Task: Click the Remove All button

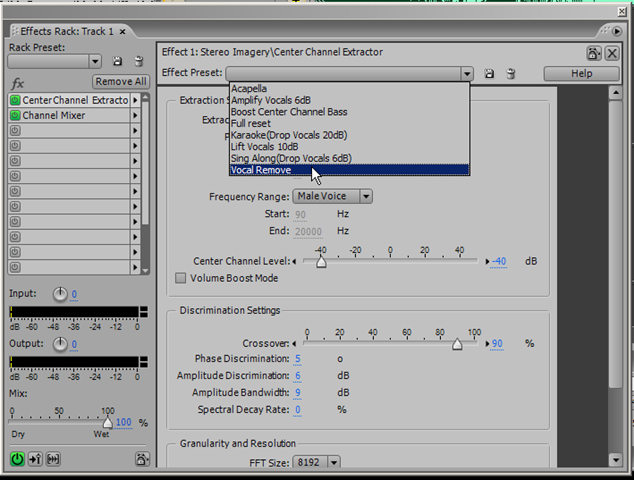Action: (x=121, y=82)
